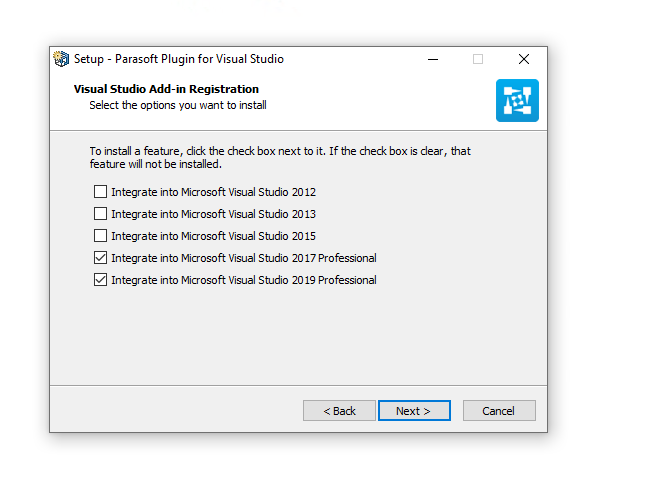
Task: Tick the Visual Studio 2013 integration checkbox
Action: pyautogui.click(x=100, y=214)
